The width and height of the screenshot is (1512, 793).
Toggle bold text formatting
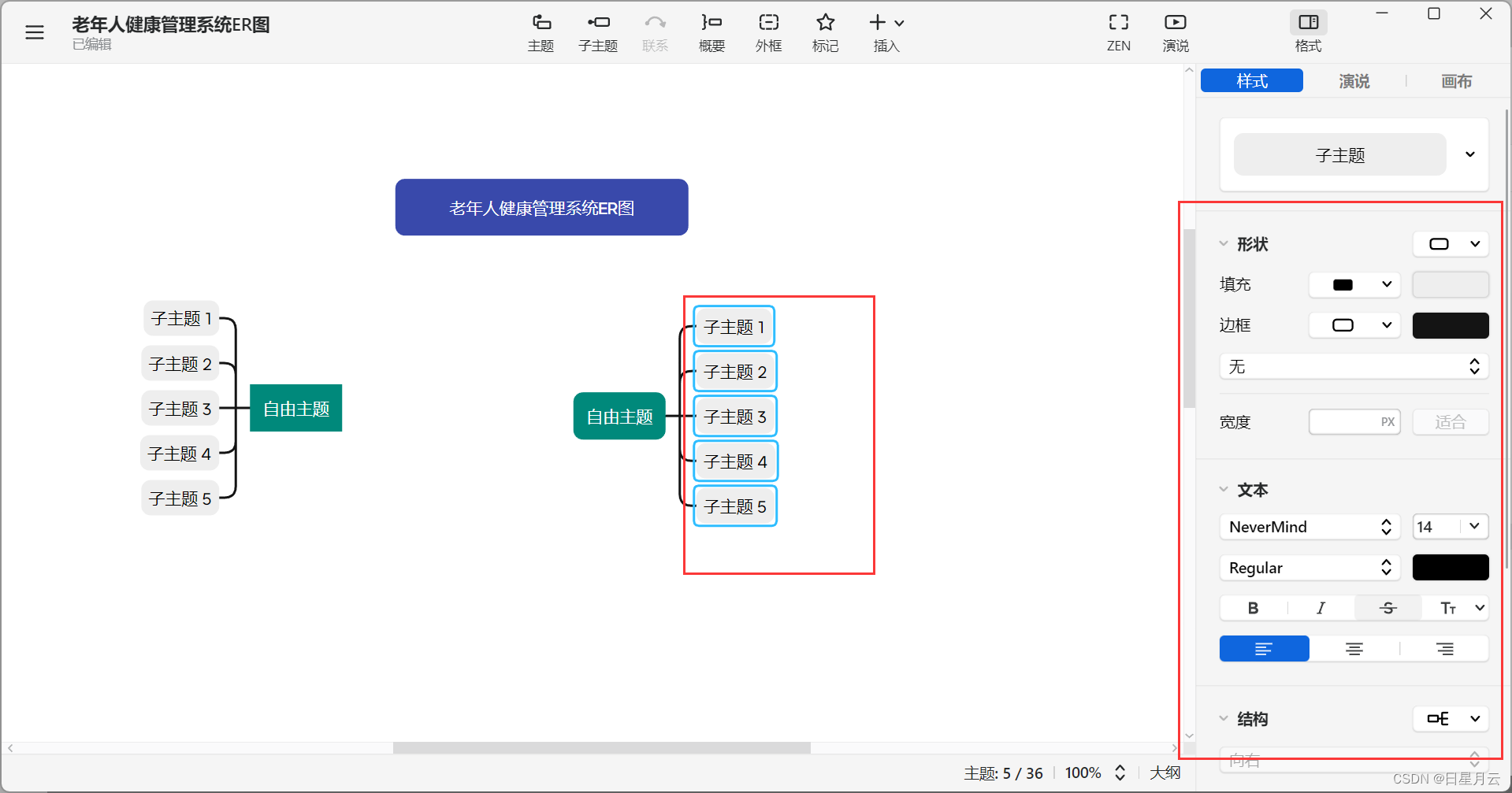tap(1254, 608)
